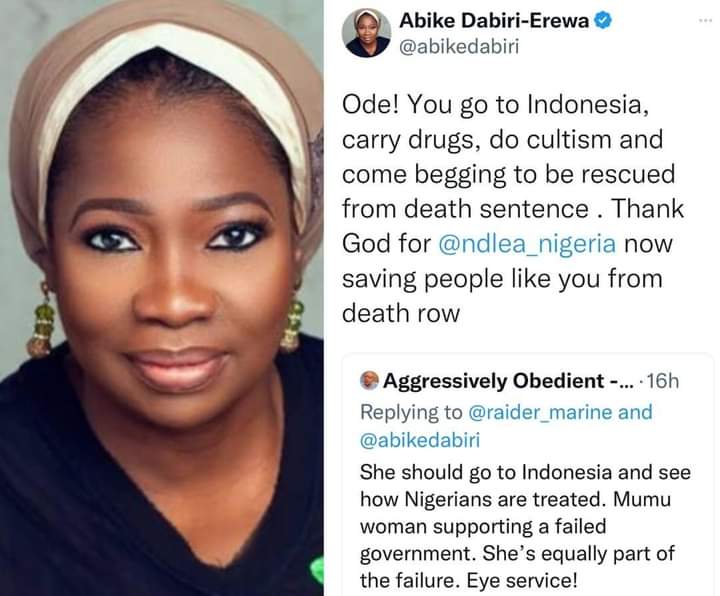Open the @abikedabiri handle under the author name
Screen dimensions: 720x596
pyautogui.click(x=459, y=47)
